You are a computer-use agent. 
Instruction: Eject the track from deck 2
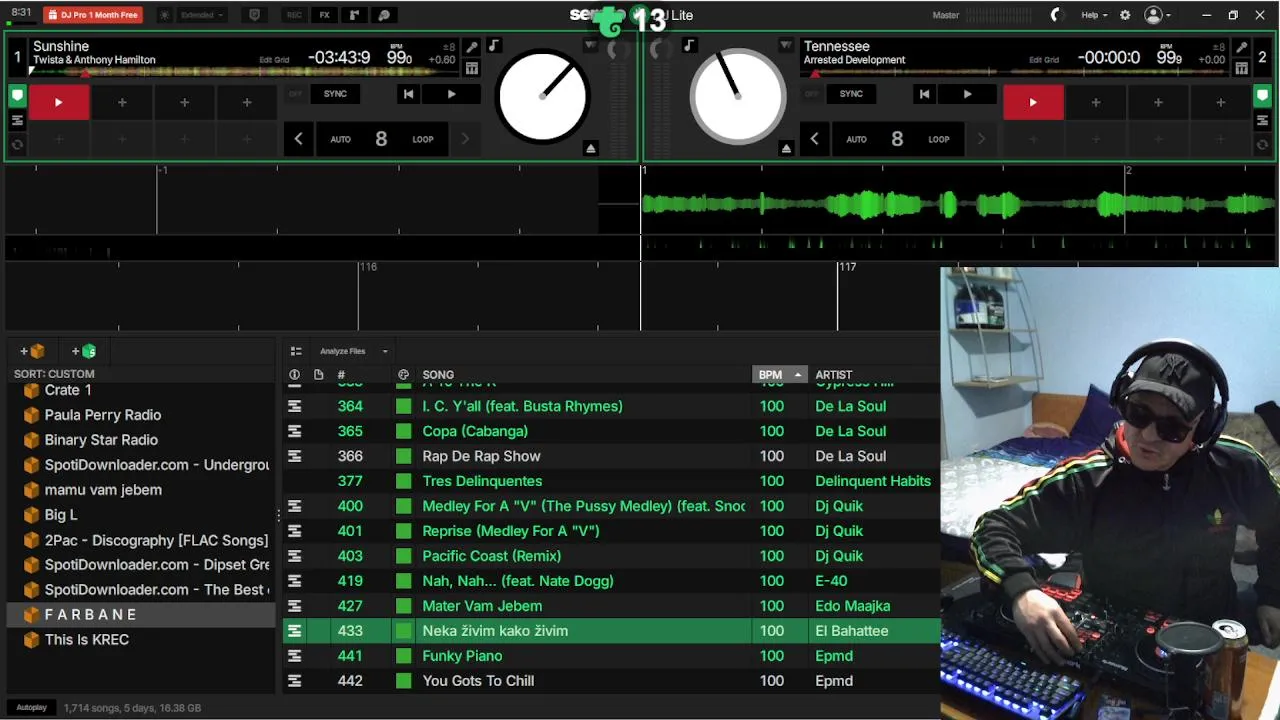pyautogui.click(x=786, y=148)
